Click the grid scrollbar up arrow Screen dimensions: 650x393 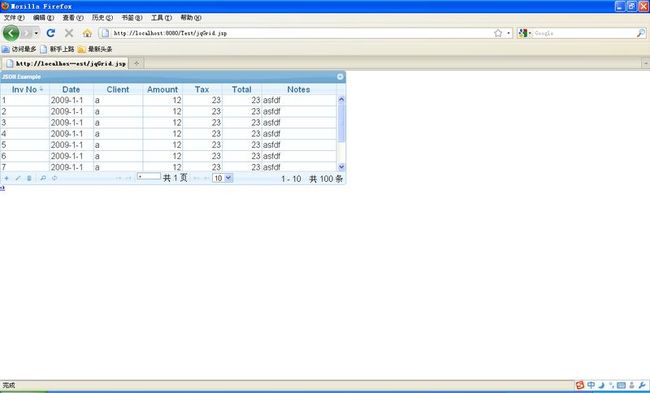341,99
